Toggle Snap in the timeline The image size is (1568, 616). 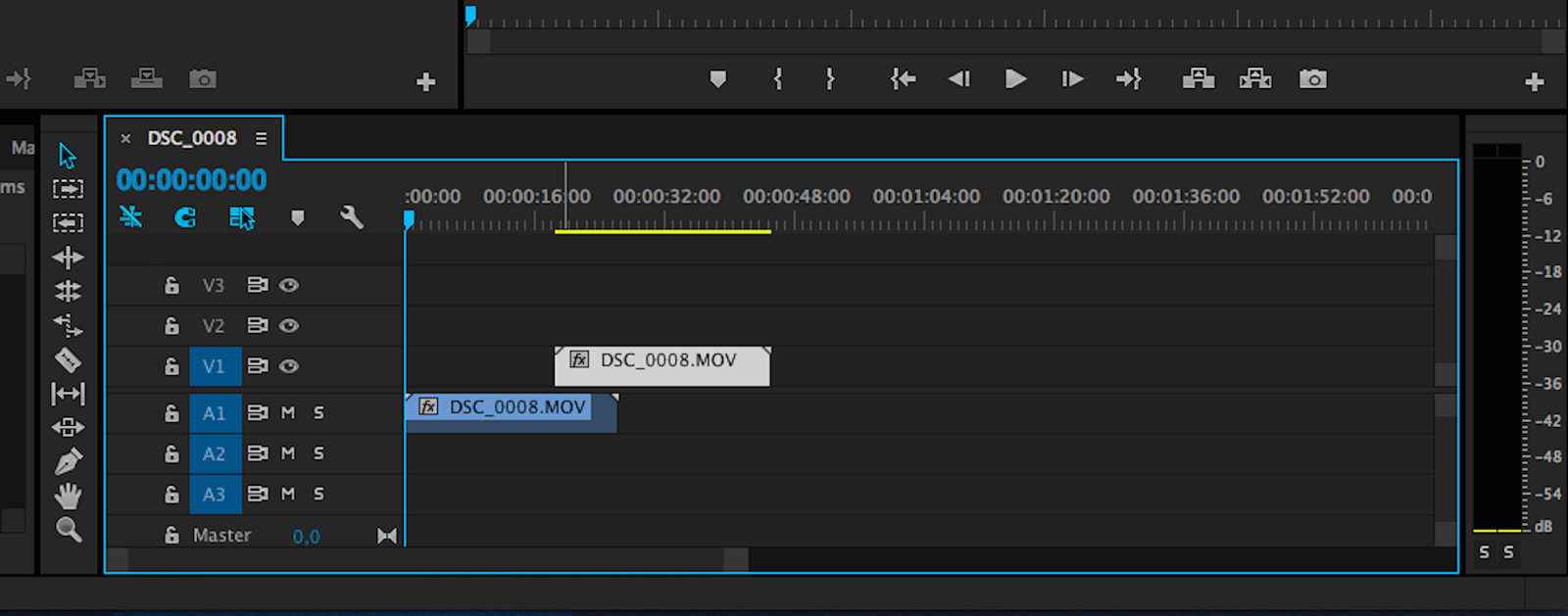[185, 217]
